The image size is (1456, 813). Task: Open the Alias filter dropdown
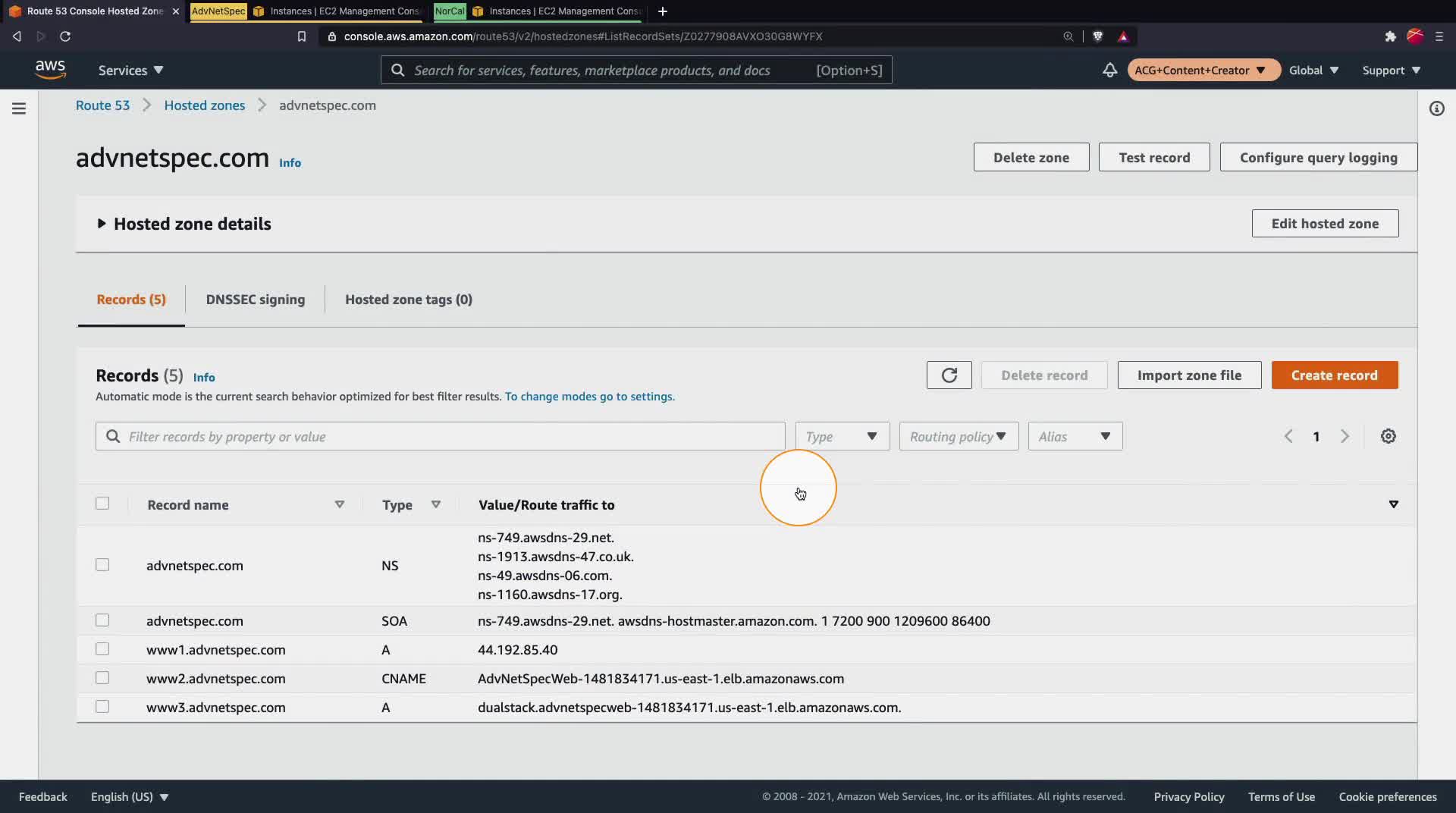[1075, 436]
